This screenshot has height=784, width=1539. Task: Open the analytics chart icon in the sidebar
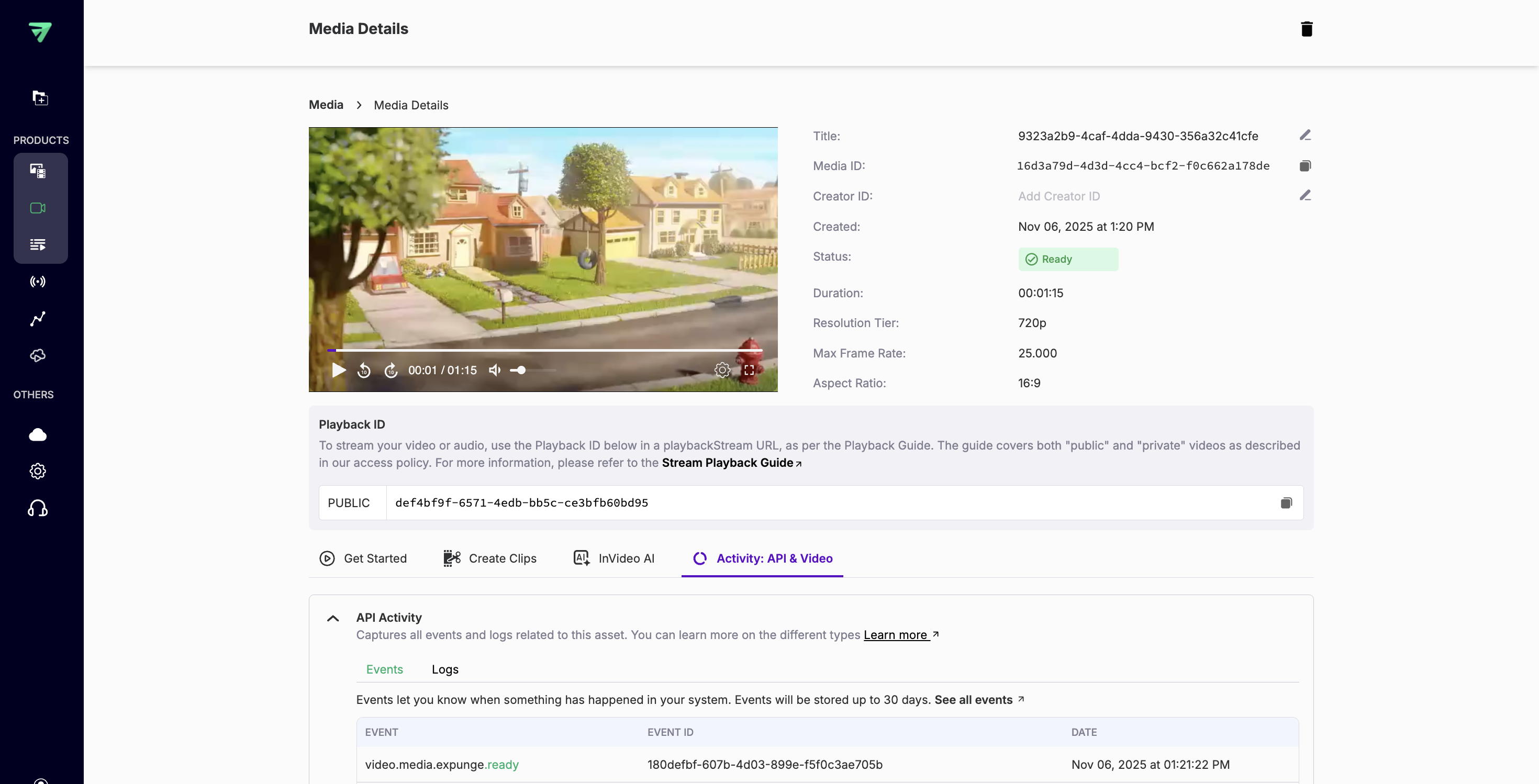tap(38, 319)
